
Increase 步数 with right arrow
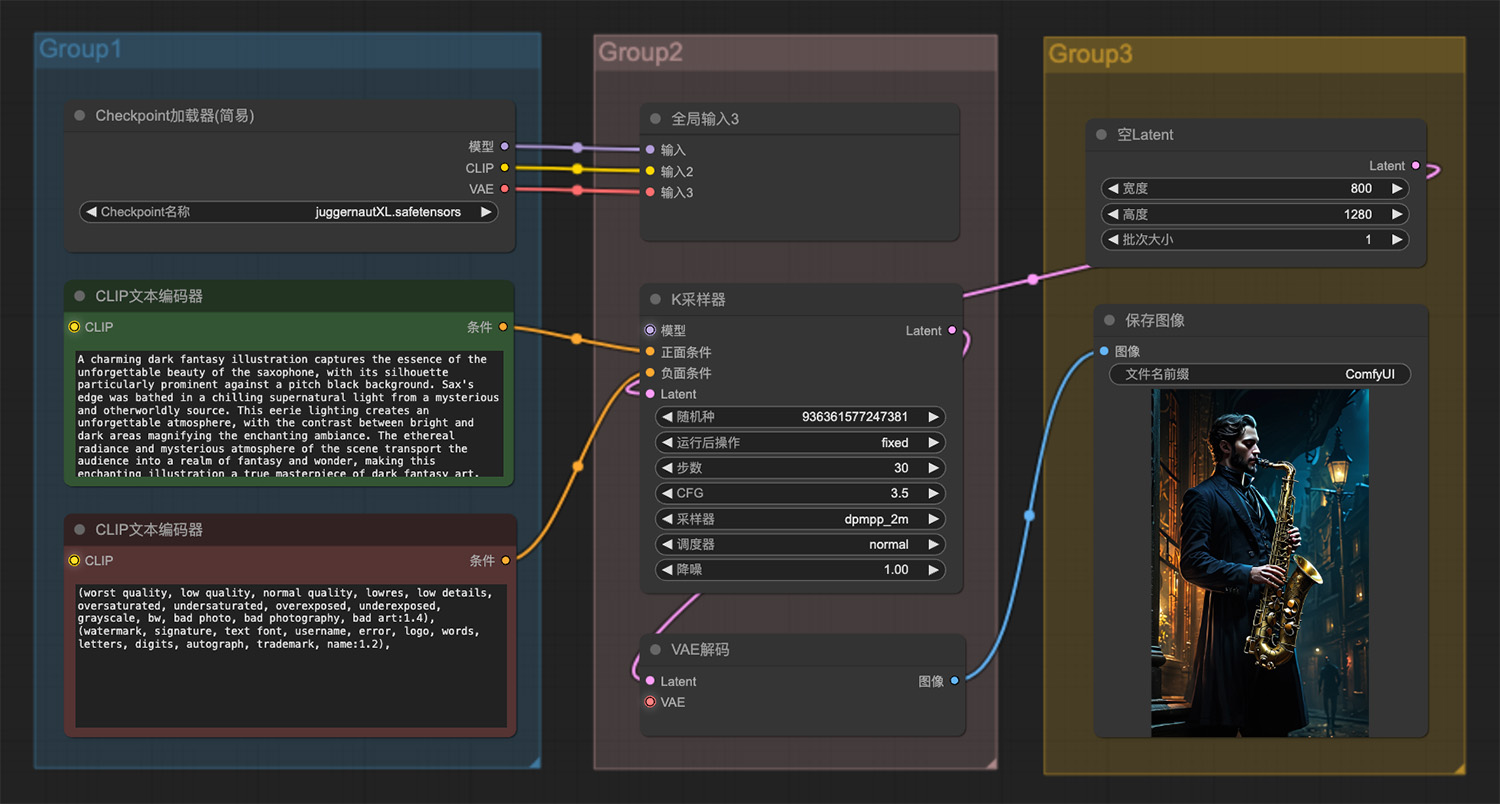933,468
